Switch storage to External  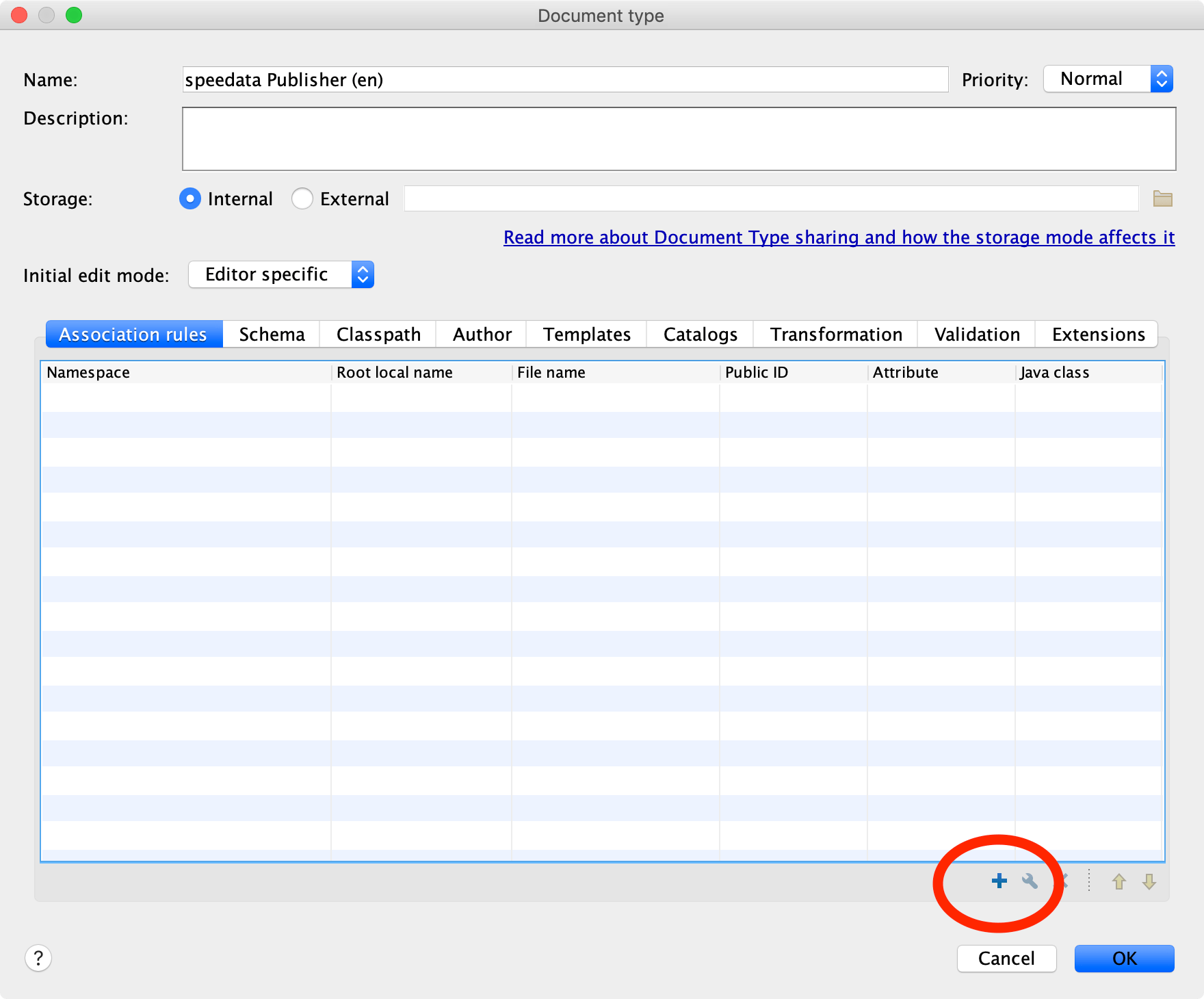tap(302, 198)
